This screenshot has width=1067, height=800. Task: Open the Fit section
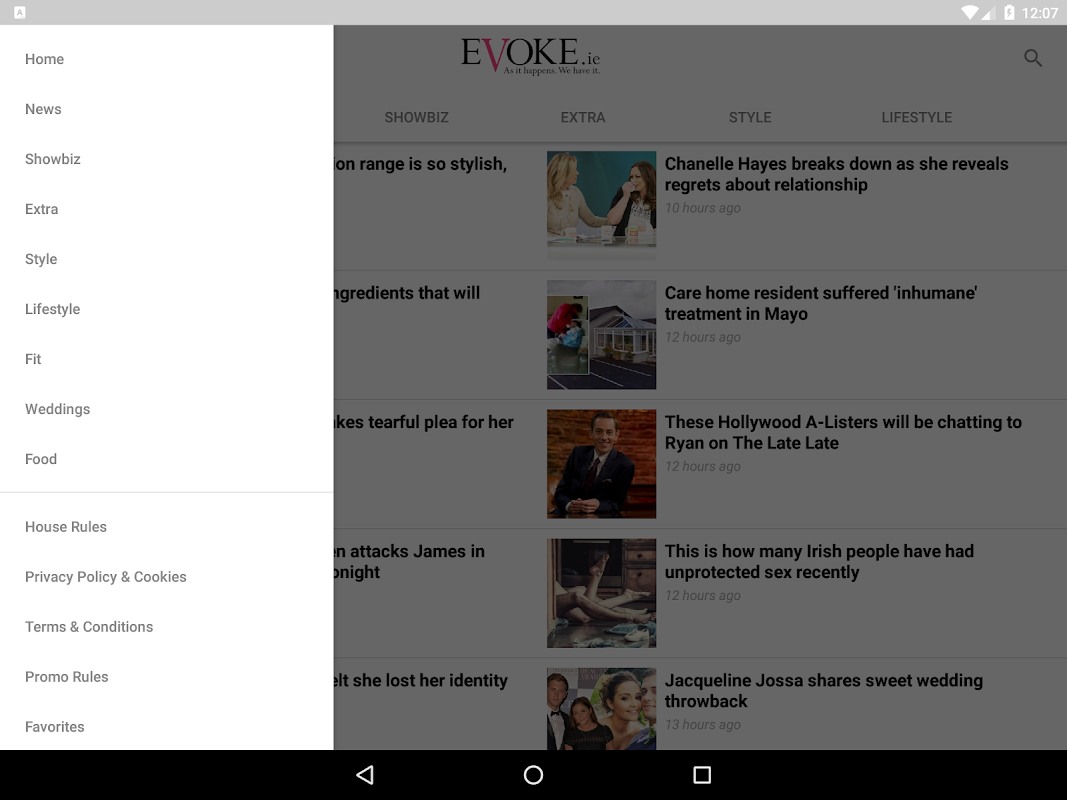[x=167, y=359]
